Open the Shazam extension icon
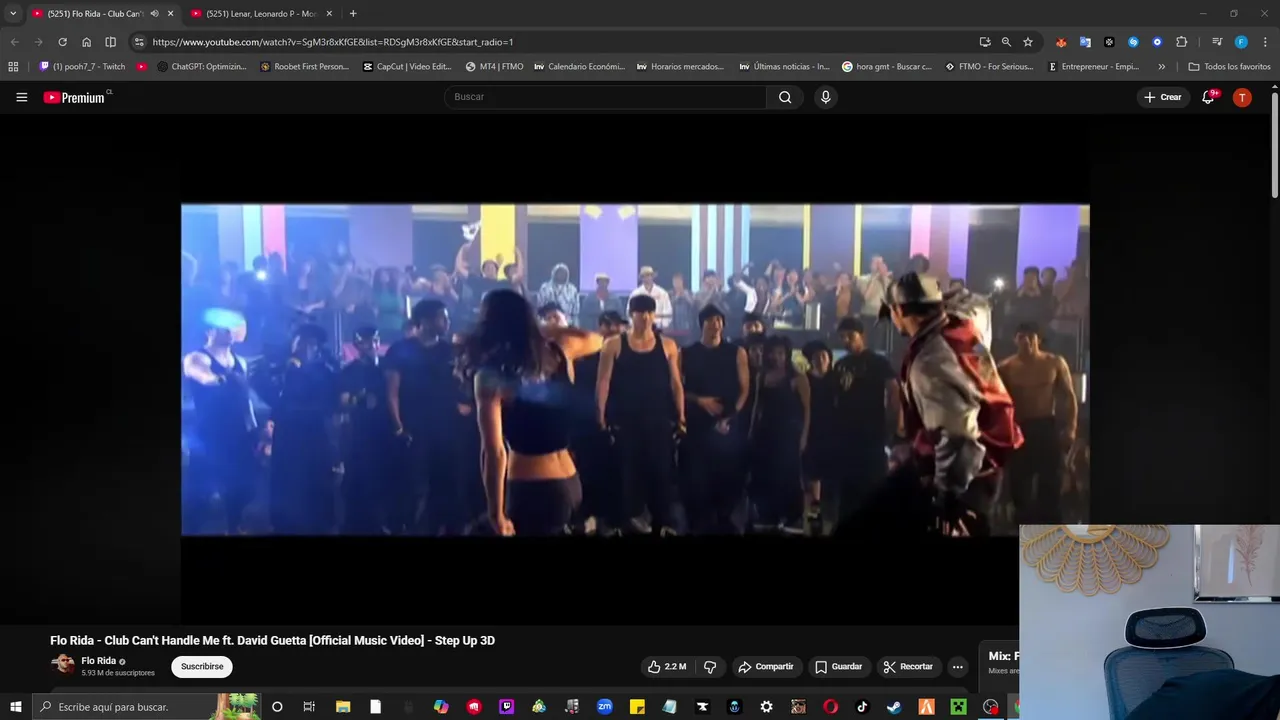The image size is (1280, 720). pyautogui.click(x=1133, y=42)
